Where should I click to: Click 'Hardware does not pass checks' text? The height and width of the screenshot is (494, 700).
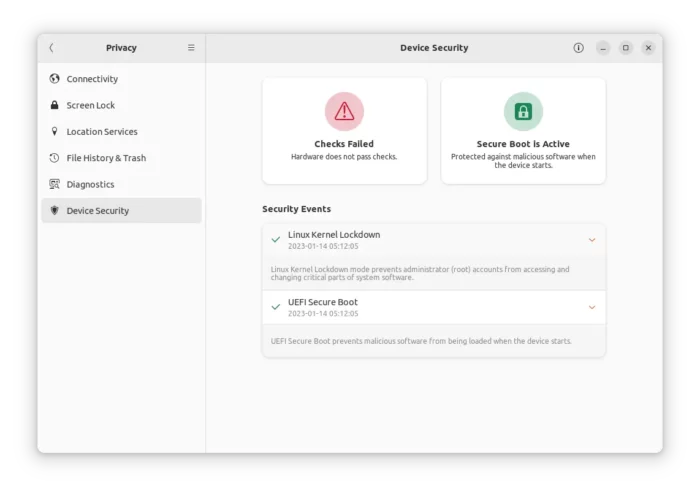coord(344,157)
